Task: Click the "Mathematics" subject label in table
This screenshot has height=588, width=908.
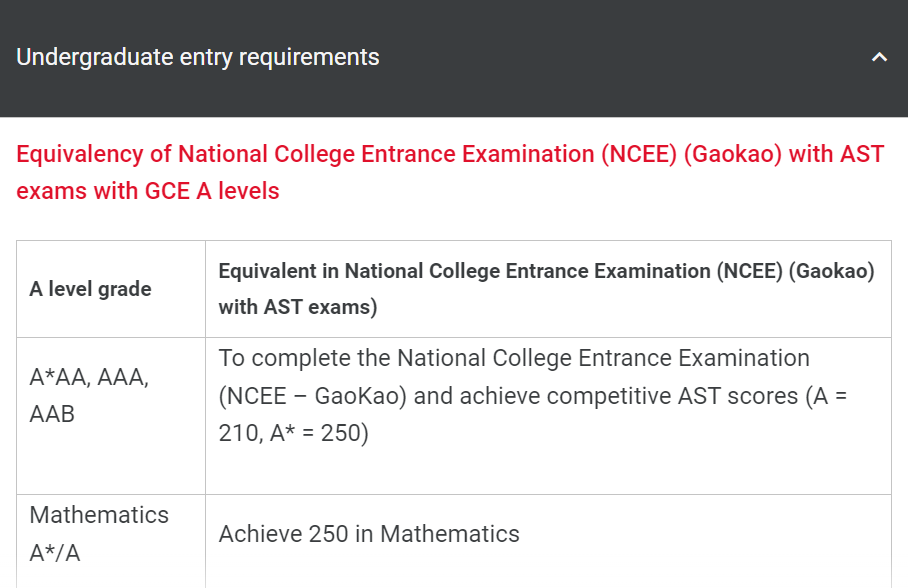Action: tap(99, 515)
